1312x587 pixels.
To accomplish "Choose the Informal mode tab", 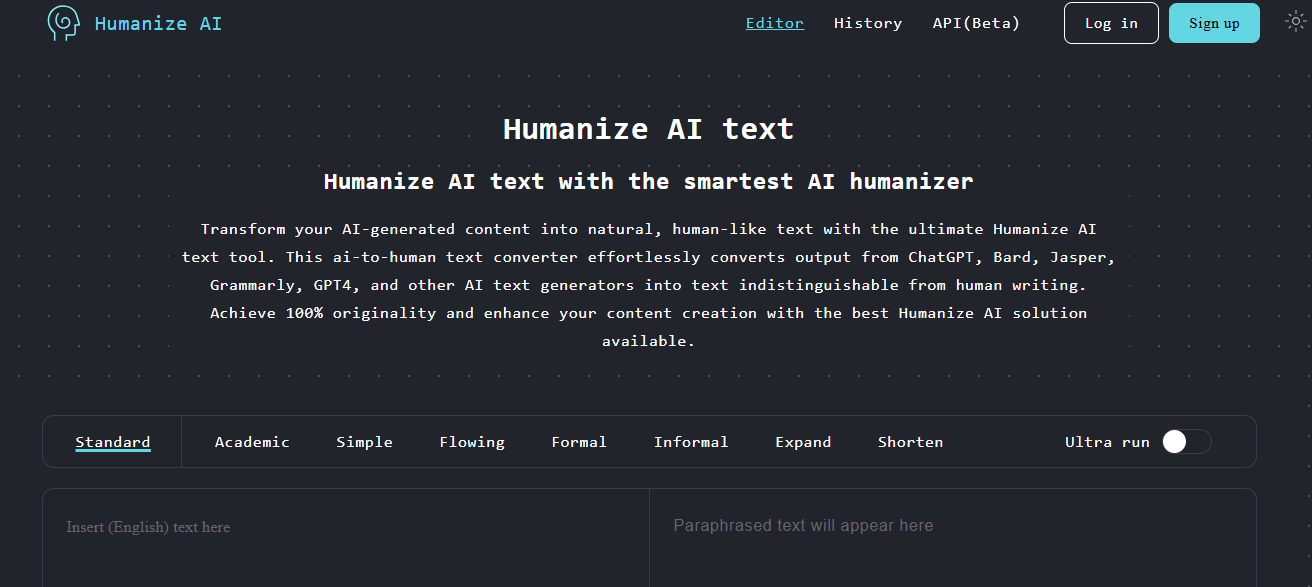I will pos(691,442).
